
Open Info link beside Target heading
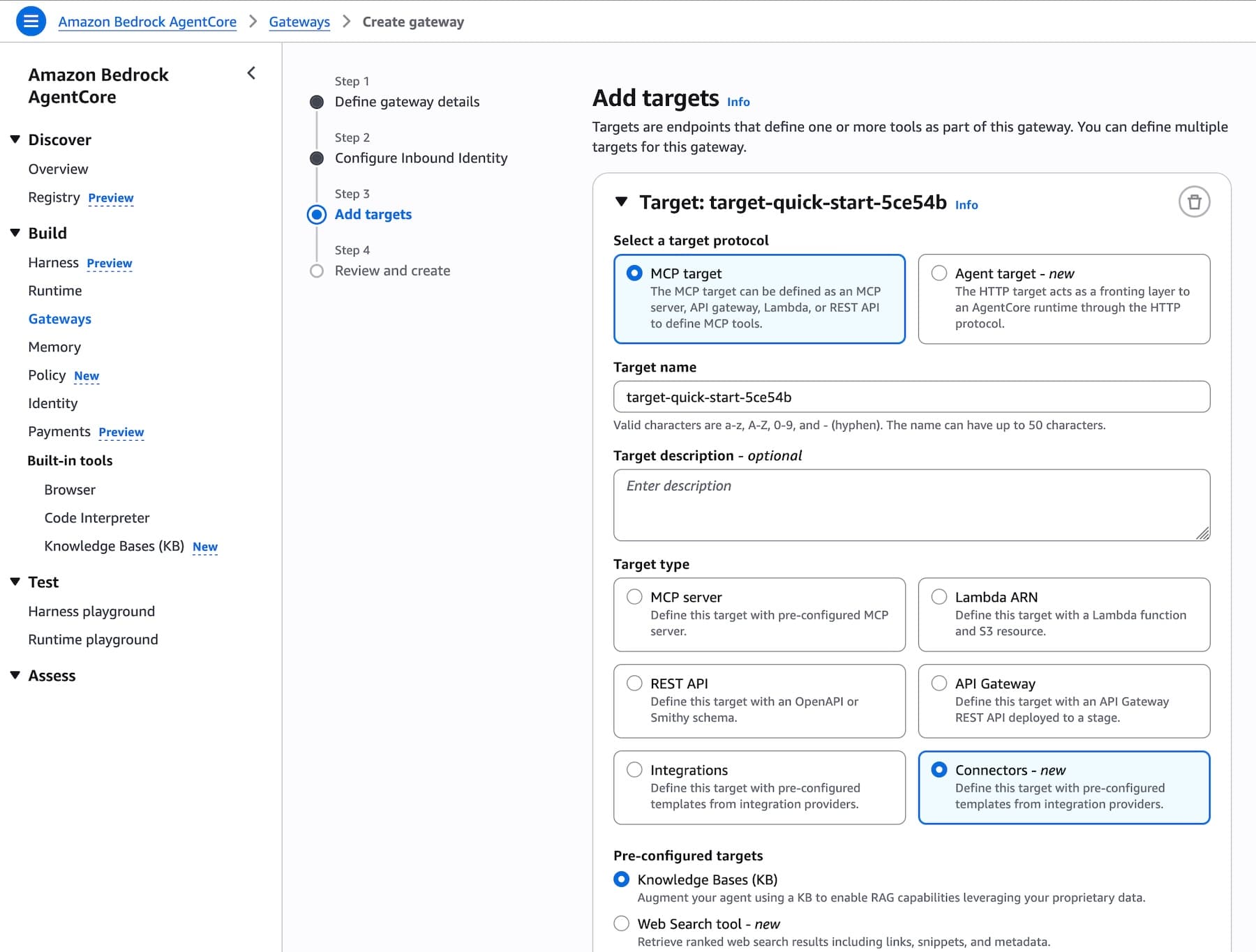point(966,205)
